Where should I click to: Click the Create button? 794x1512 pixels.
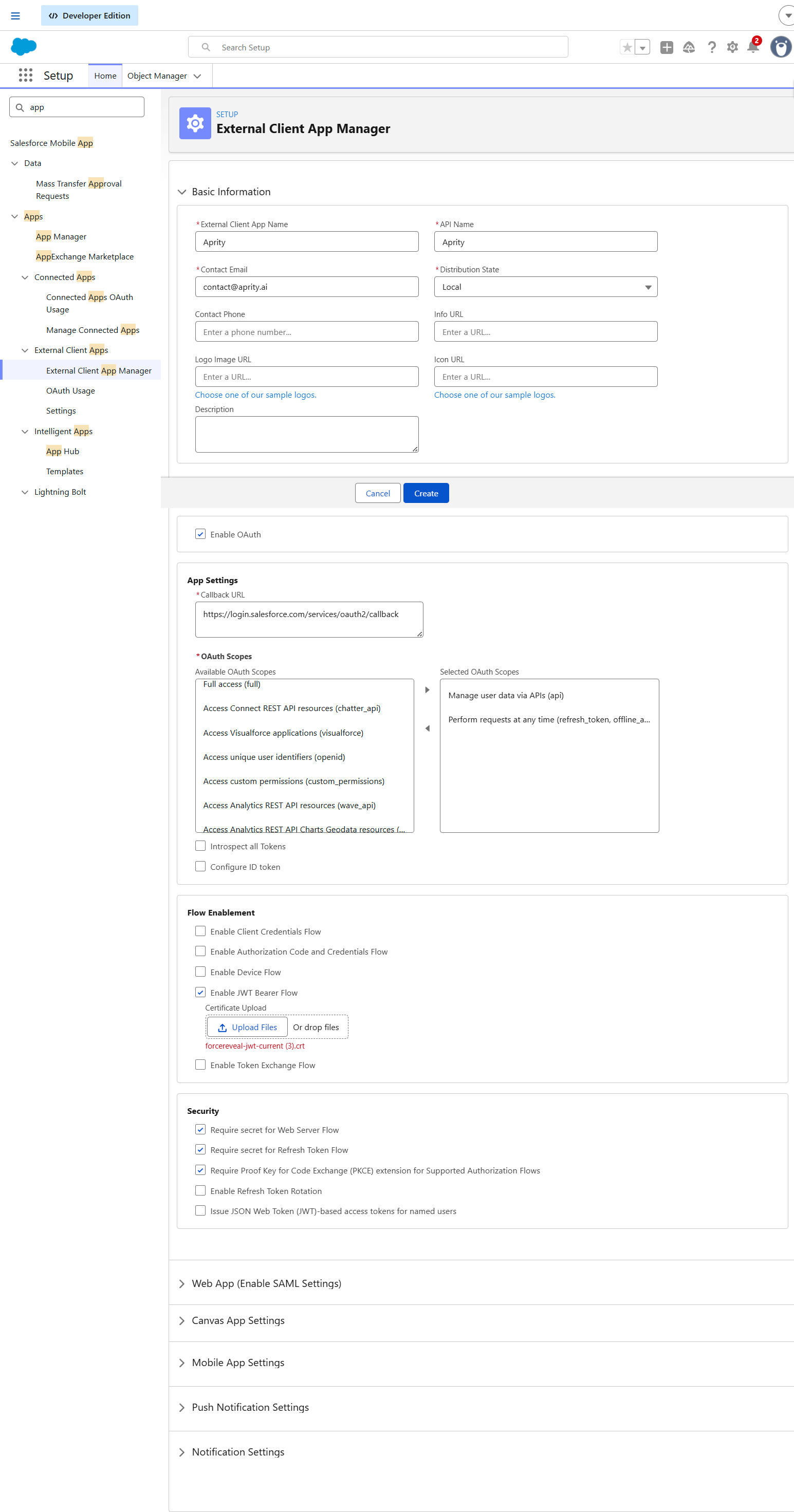coord(426,494)
